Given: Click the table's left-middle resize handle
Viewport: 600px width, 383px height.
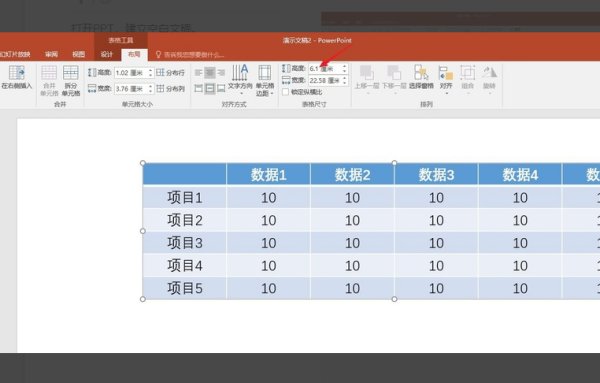Looking at the screenshot, I should 143,231.
